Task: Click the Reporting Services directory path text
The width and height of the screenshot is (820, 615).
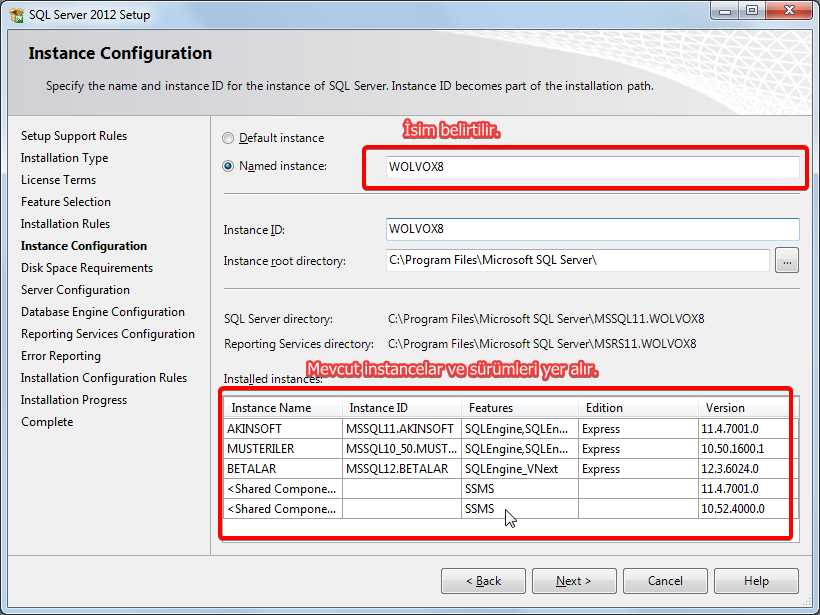Action: (x=542, y=344)
